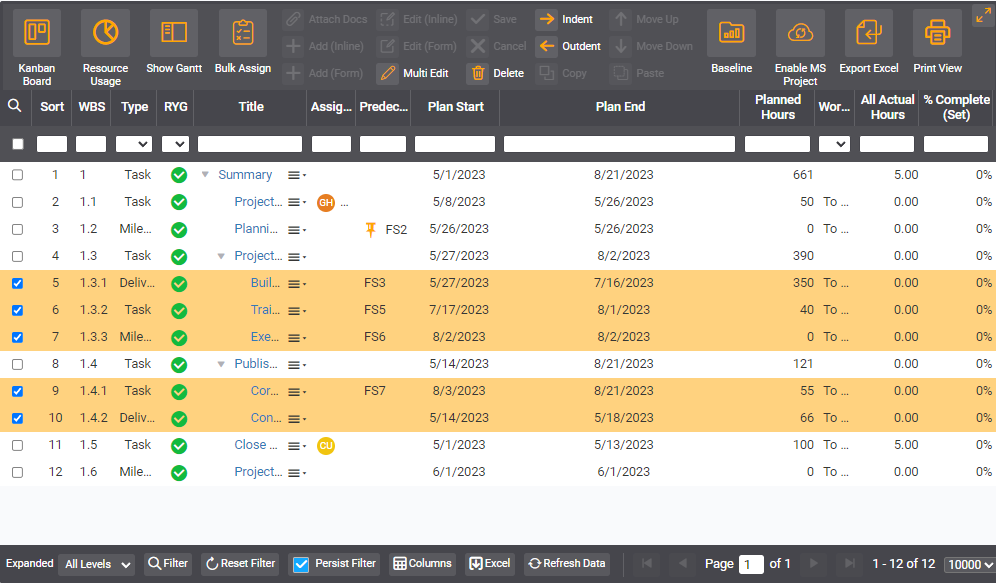The width and height of the screenshot is (996, 583).
Task: Select all rows with the header checkbox
Action: 17,143
